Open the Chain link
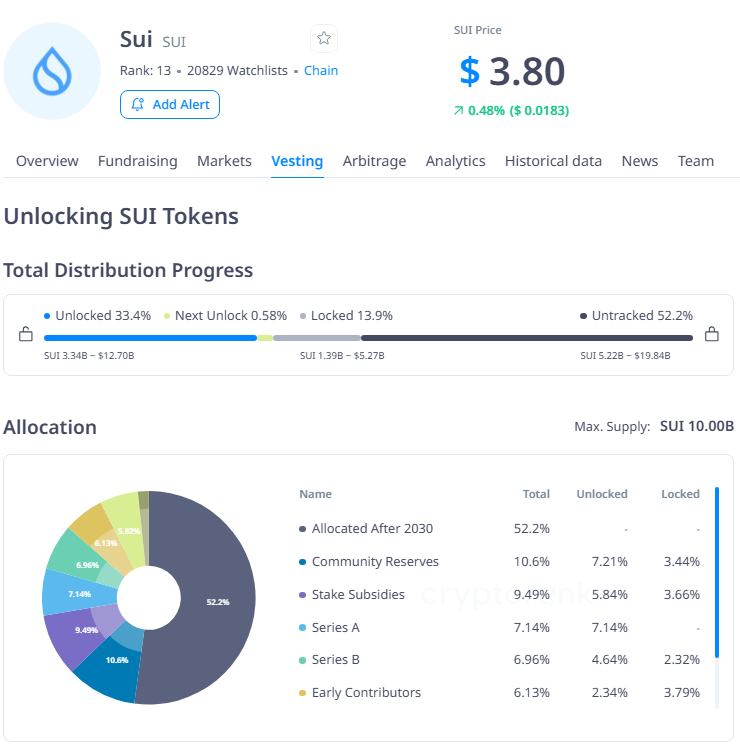The height and width of the screenshot is (747, 740). pos(321,71)
